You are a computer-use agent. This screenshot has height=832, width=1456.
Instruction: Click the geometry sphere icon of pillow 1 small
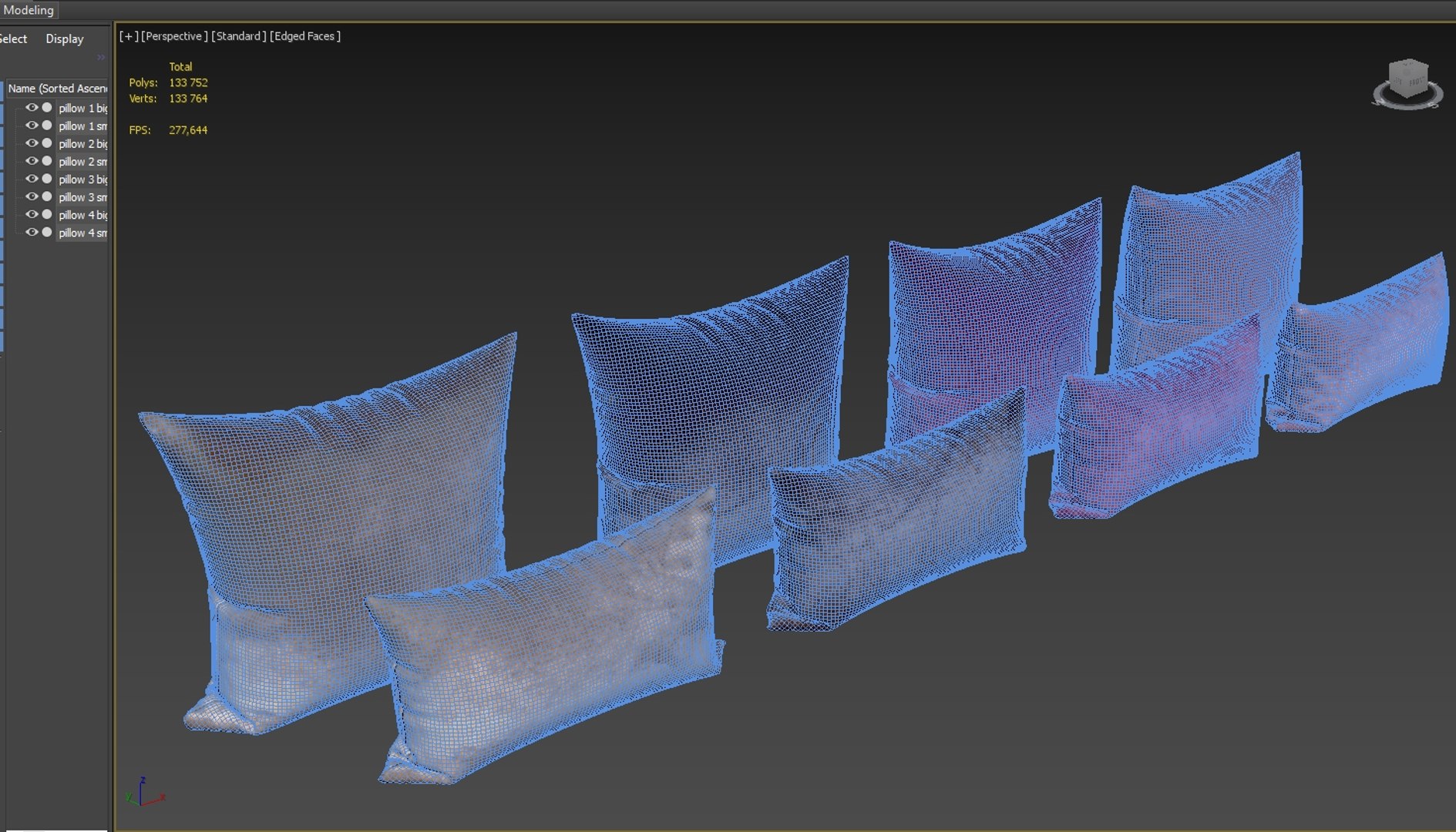(x=47, y=126)
